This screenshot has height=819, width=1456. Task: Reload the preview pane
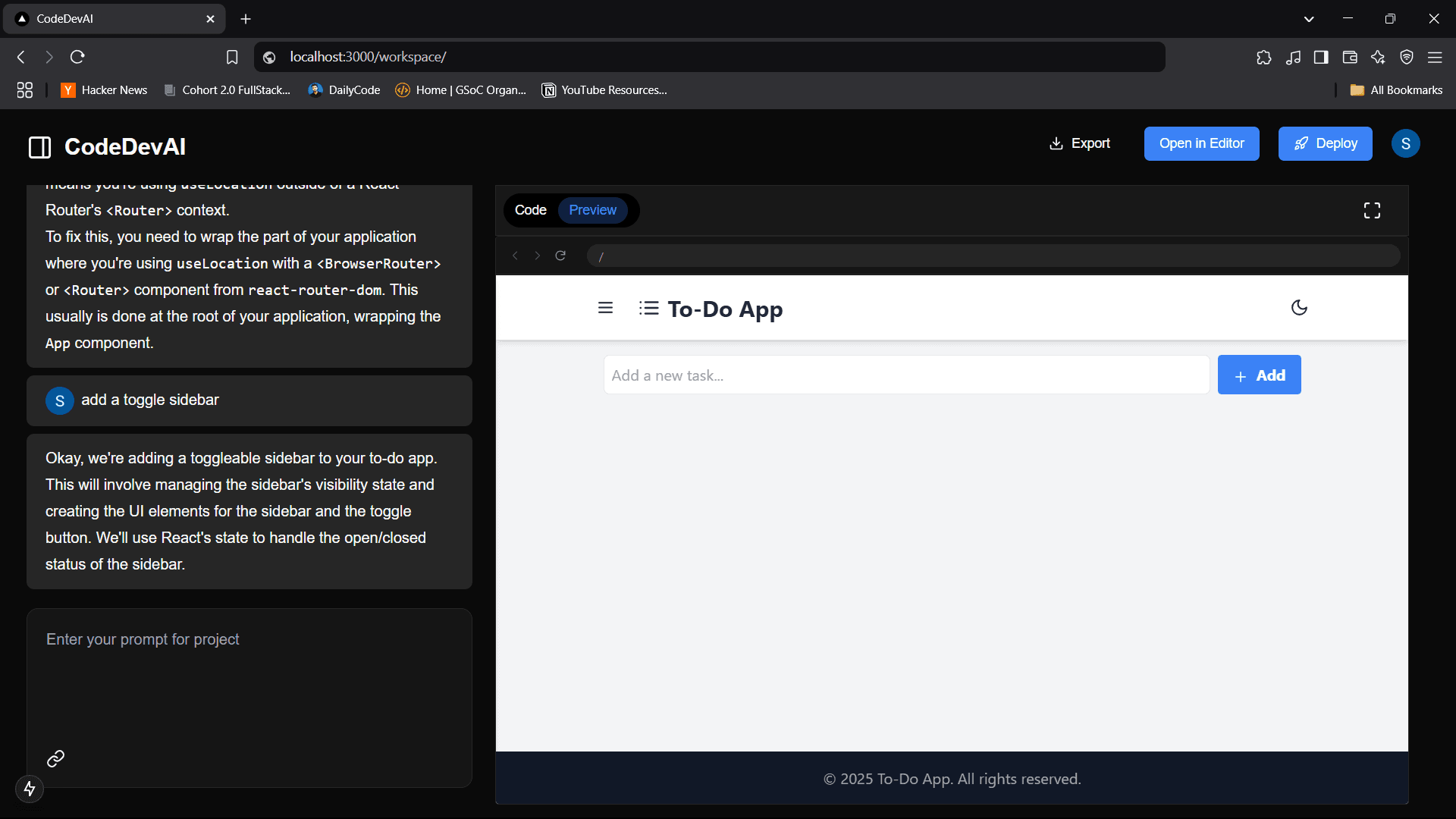(x=560, y=256)
